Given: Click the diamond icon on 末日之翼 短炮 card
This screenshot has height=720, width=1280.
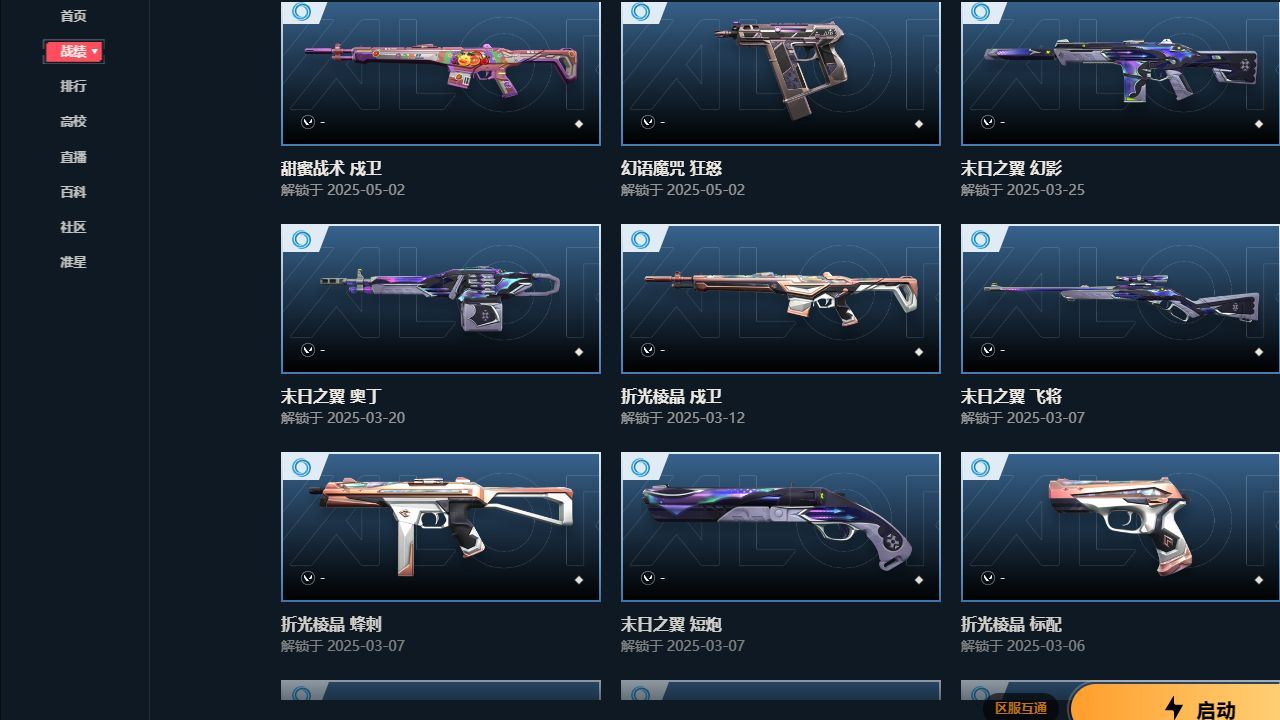Looking at the screenshot, I should pos(918,580).
